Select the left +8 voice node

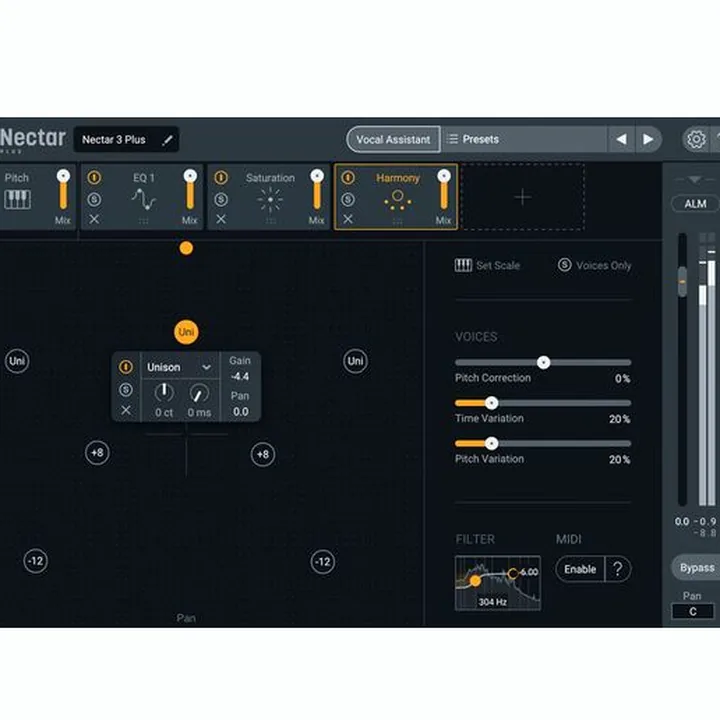97,453
